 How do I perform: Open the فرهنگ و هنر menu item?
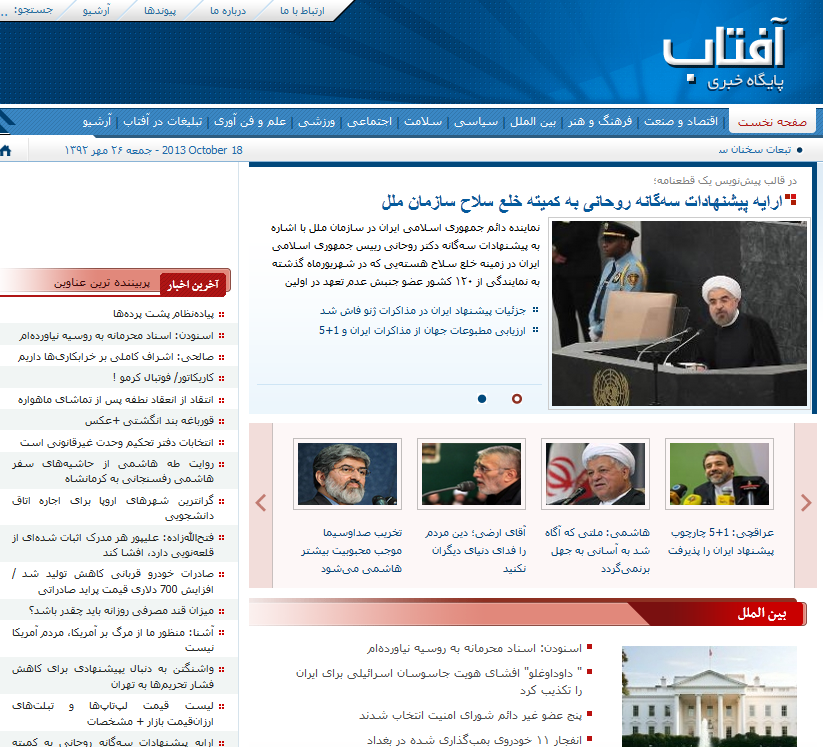(599, 121)
